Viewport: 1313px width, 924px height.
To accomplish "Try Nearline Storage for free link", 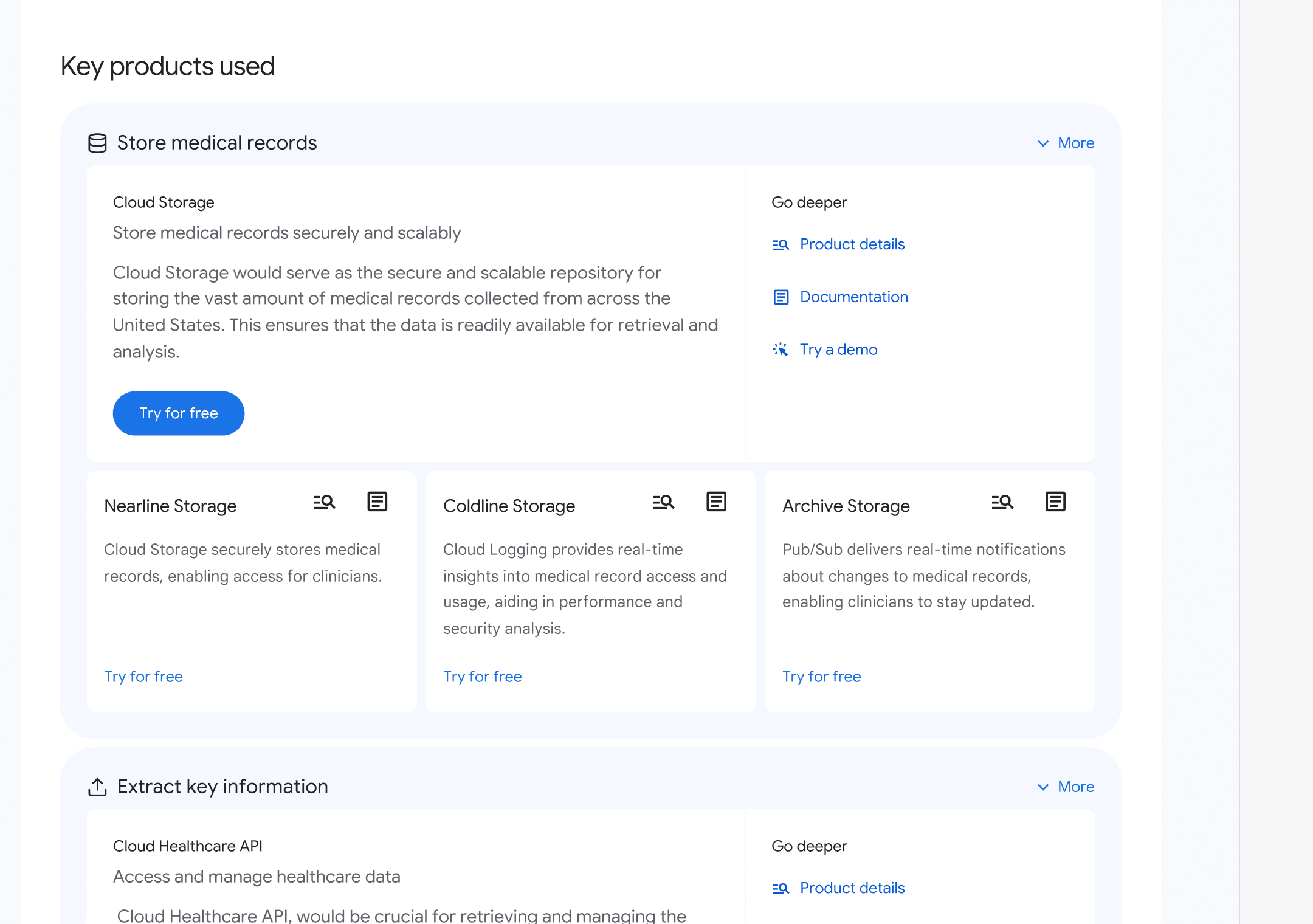I will [143, 677].
